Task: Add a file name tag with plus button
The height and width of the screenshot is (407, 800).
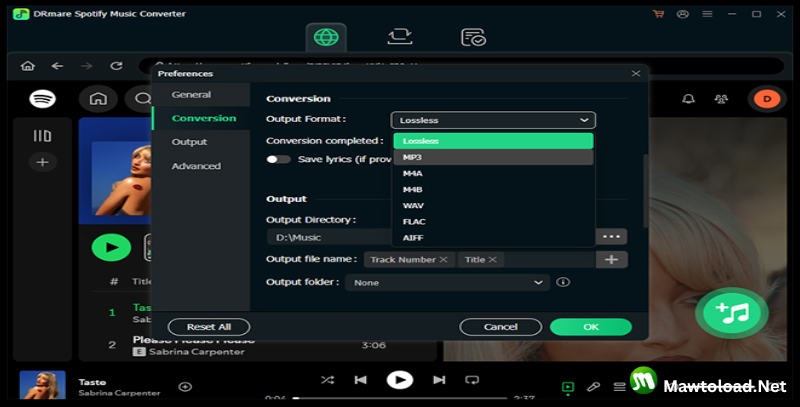Action: 611,260
